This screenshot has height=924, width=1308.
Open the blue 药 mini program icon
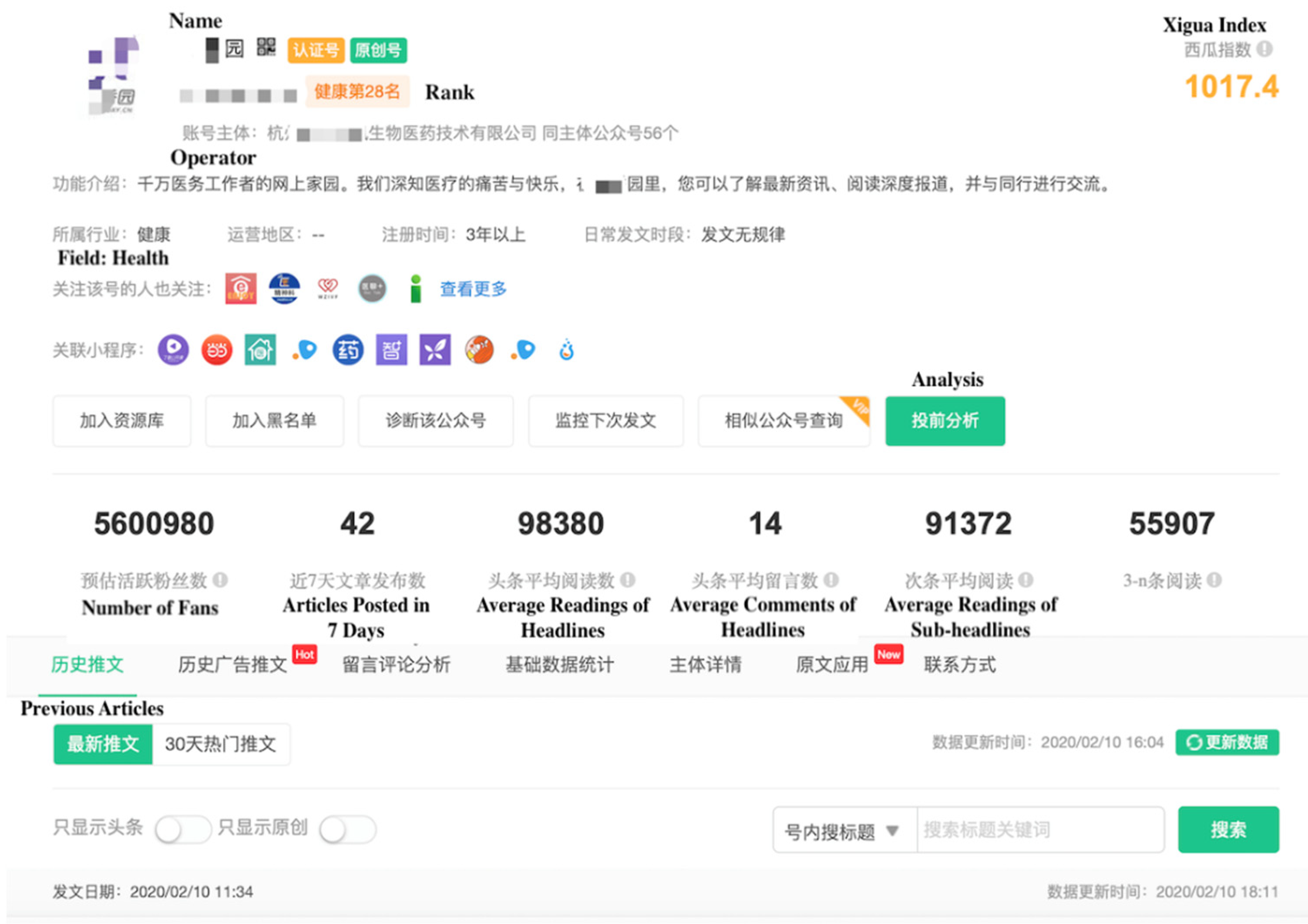347,350
